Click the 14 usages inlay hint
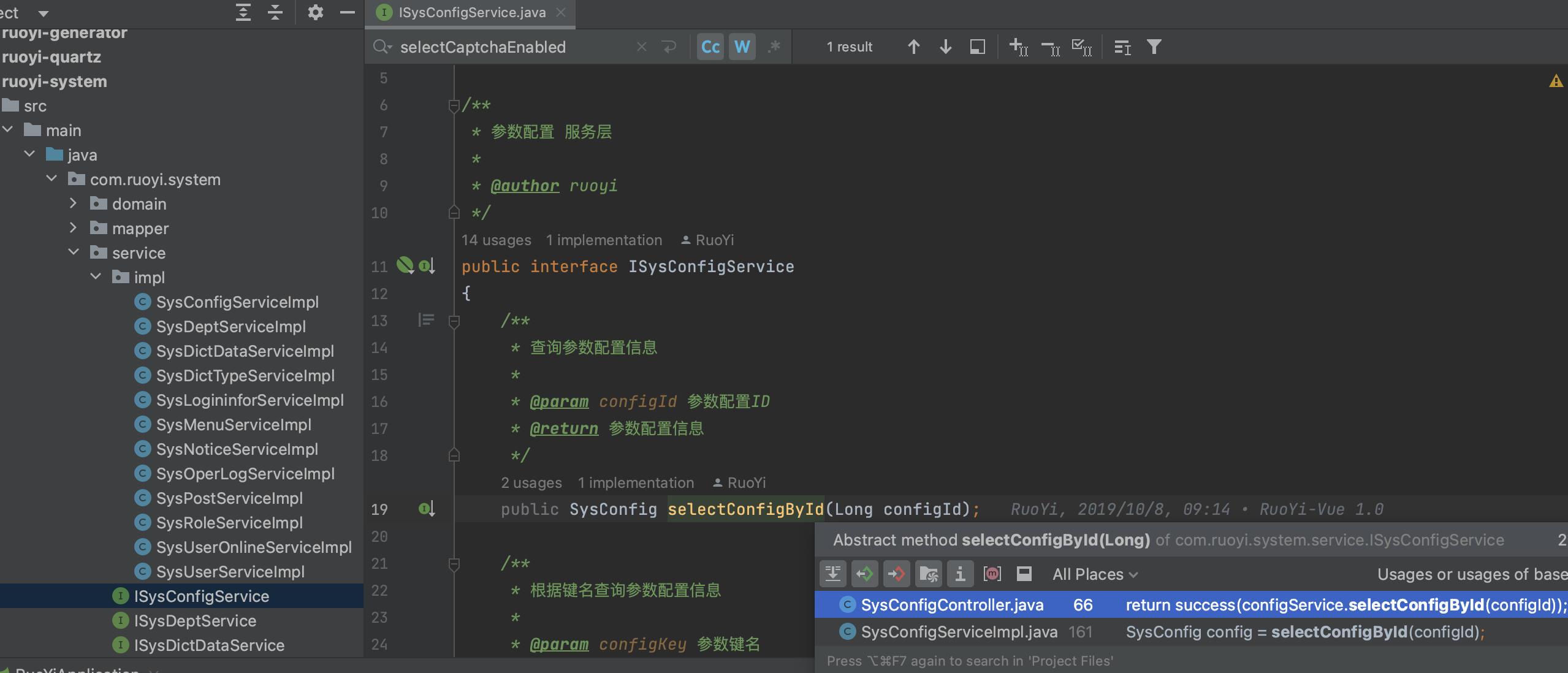This screenshot has height=673, width=1568. point(496,240)
